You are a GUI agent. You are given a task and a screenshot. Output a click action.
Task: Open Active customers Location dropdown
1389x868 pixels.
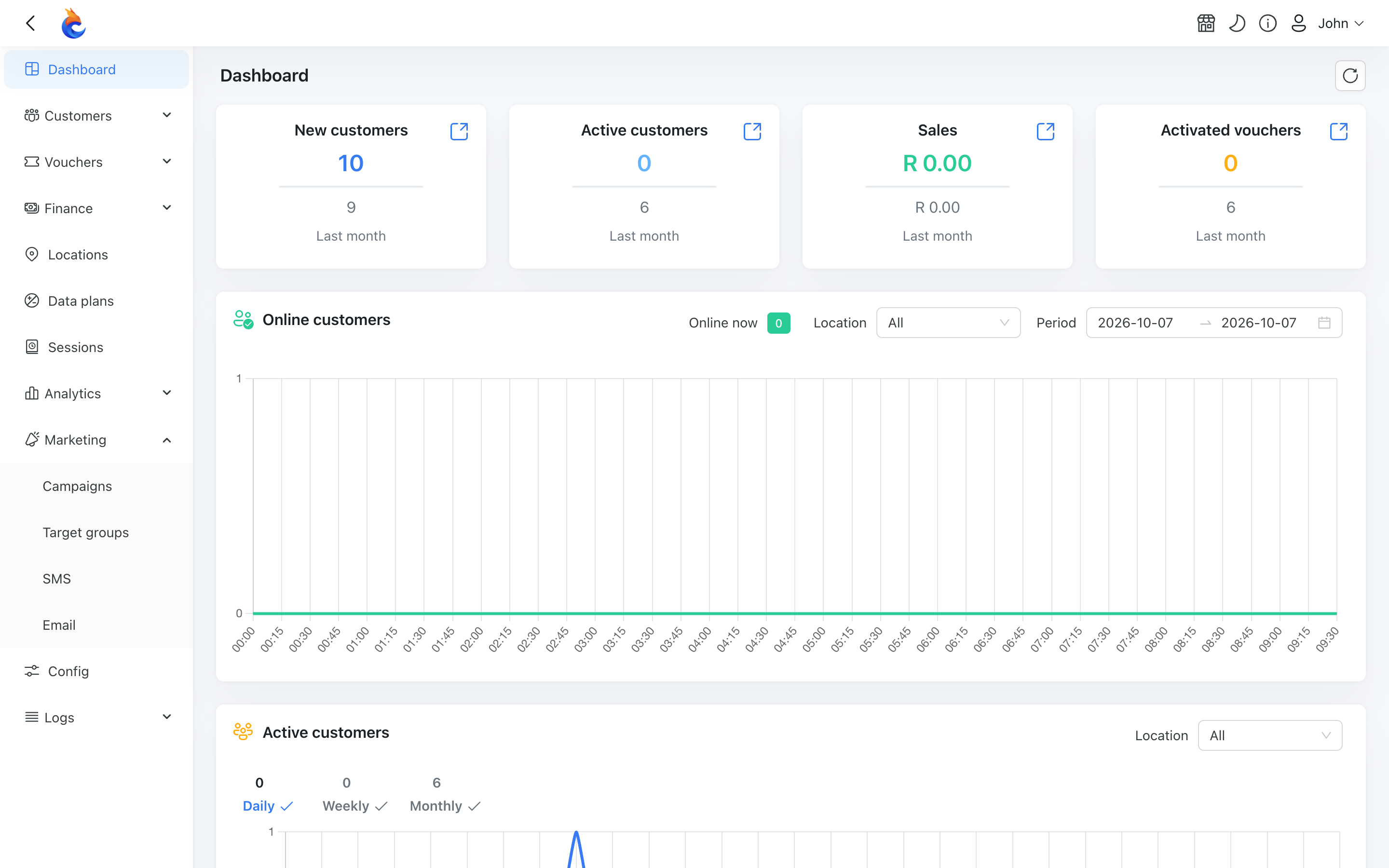pyautogui.click(x=1269, y=735)
